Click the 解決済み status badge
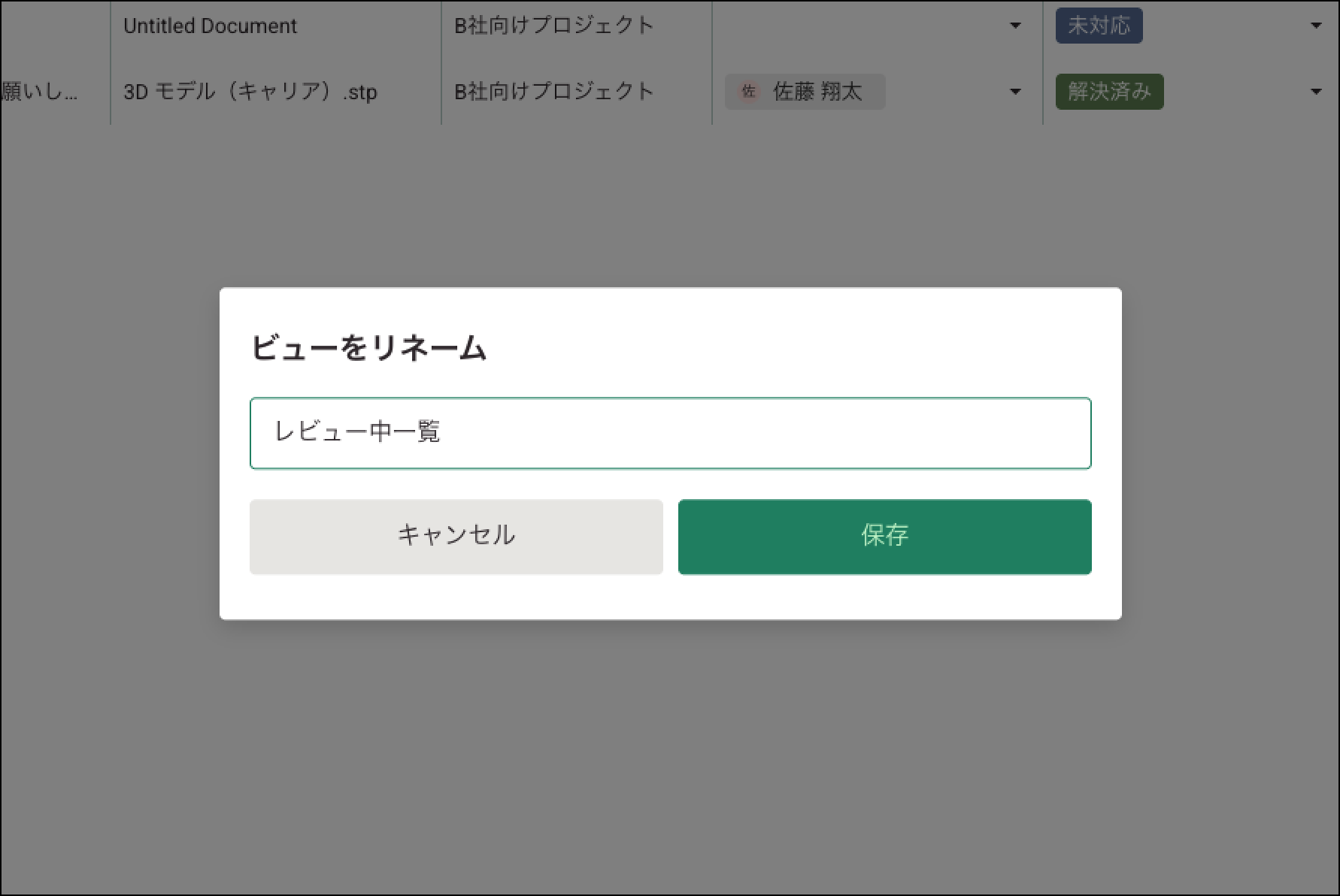The width and height of the screenshot is (1340, 896). (x=1109, y=92)
